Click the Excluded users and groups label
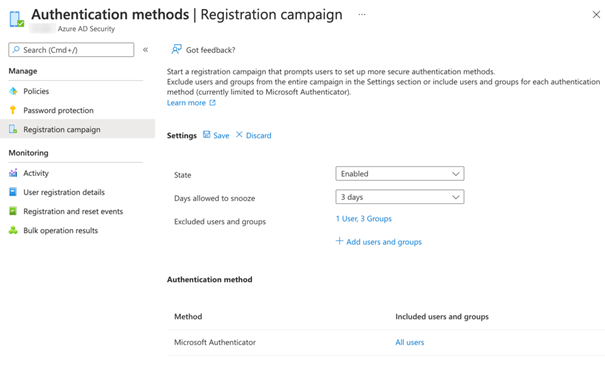Viewport: 605px width, 369px height. [x=220, y=222]
